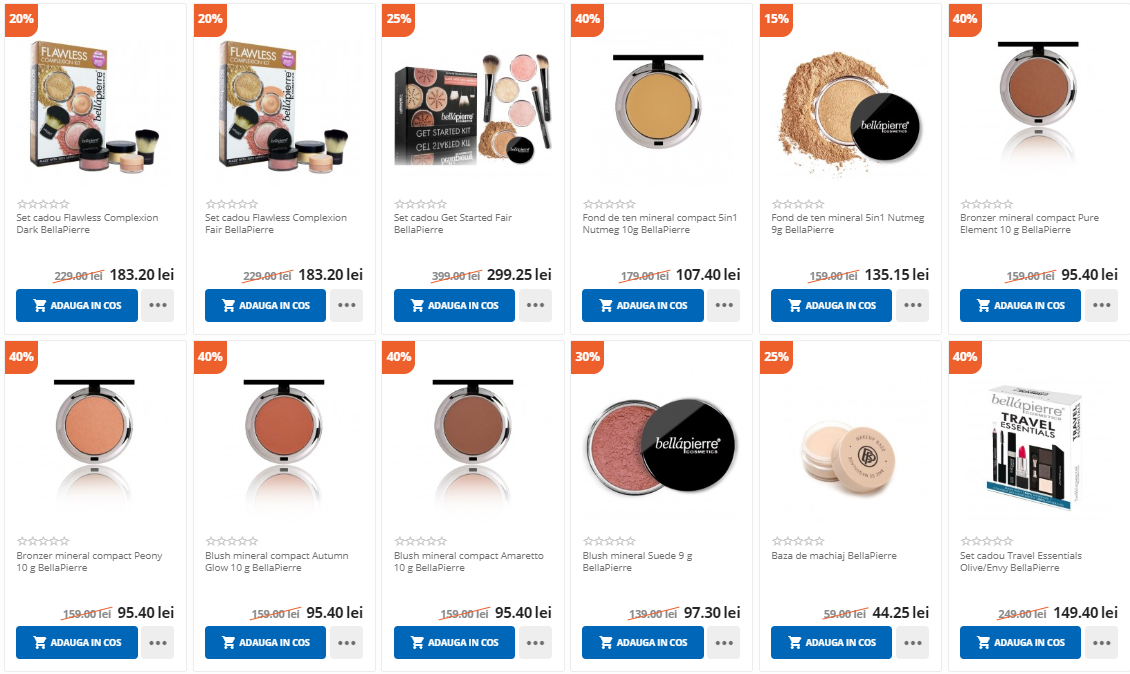Open three-dot menu for Fond de ten 5in1 Nutmeg 9g
1130x674 pixels.
[912, 306]
